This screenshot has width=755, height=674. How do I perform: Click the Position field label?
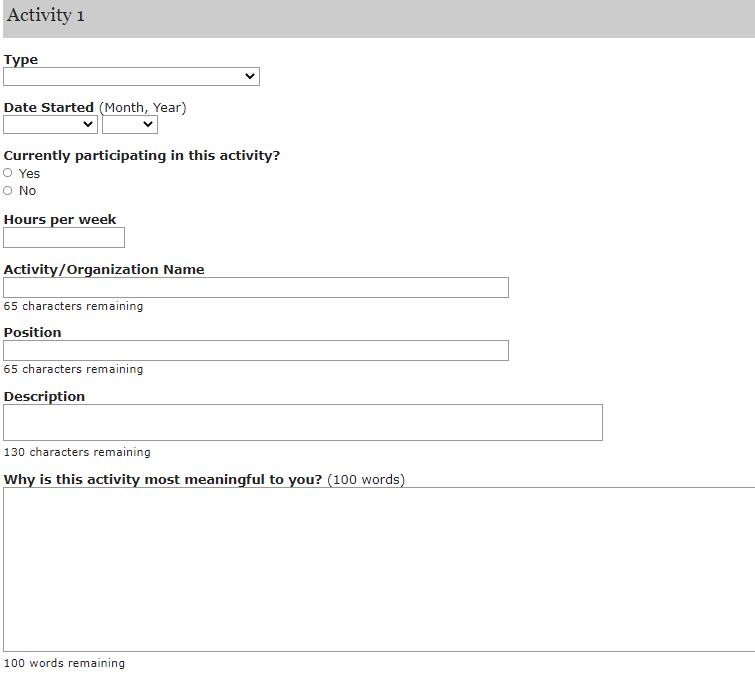point(33,333)
